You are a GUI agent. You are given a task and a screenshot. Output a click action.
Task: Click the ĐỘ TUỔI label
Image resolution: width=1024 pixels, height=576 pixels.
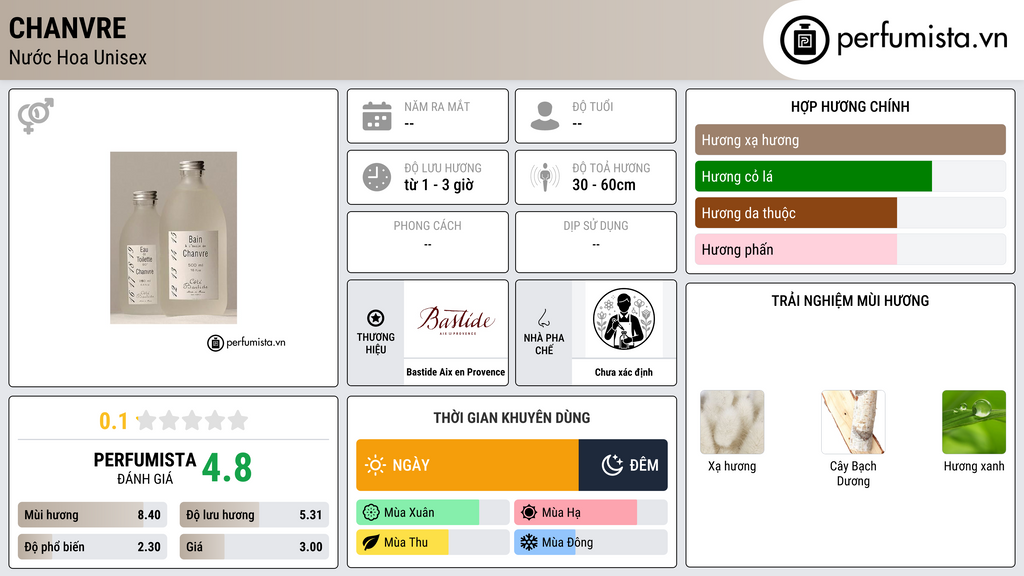pos(593,106)
